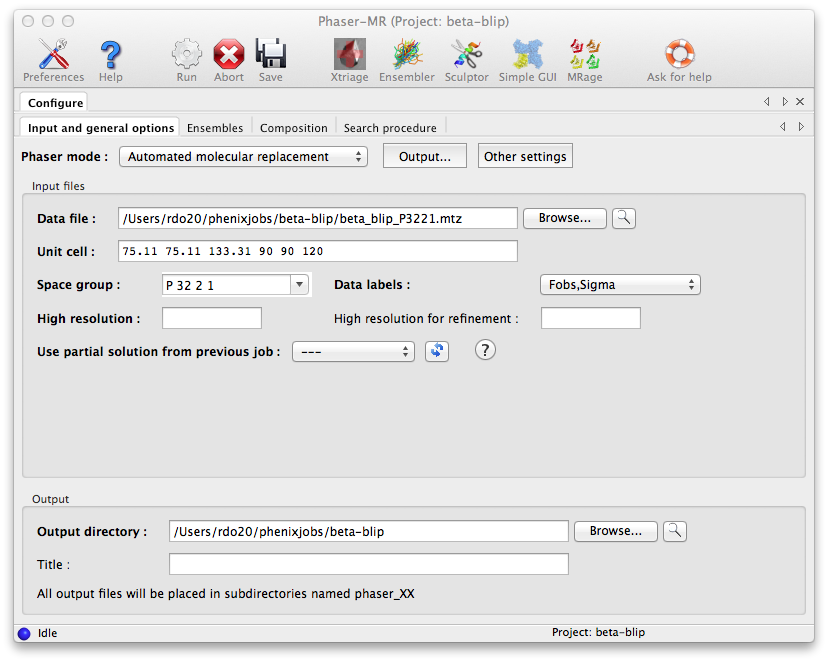
Task: Click into the Title input field
Action: click(x=368, y=565)
